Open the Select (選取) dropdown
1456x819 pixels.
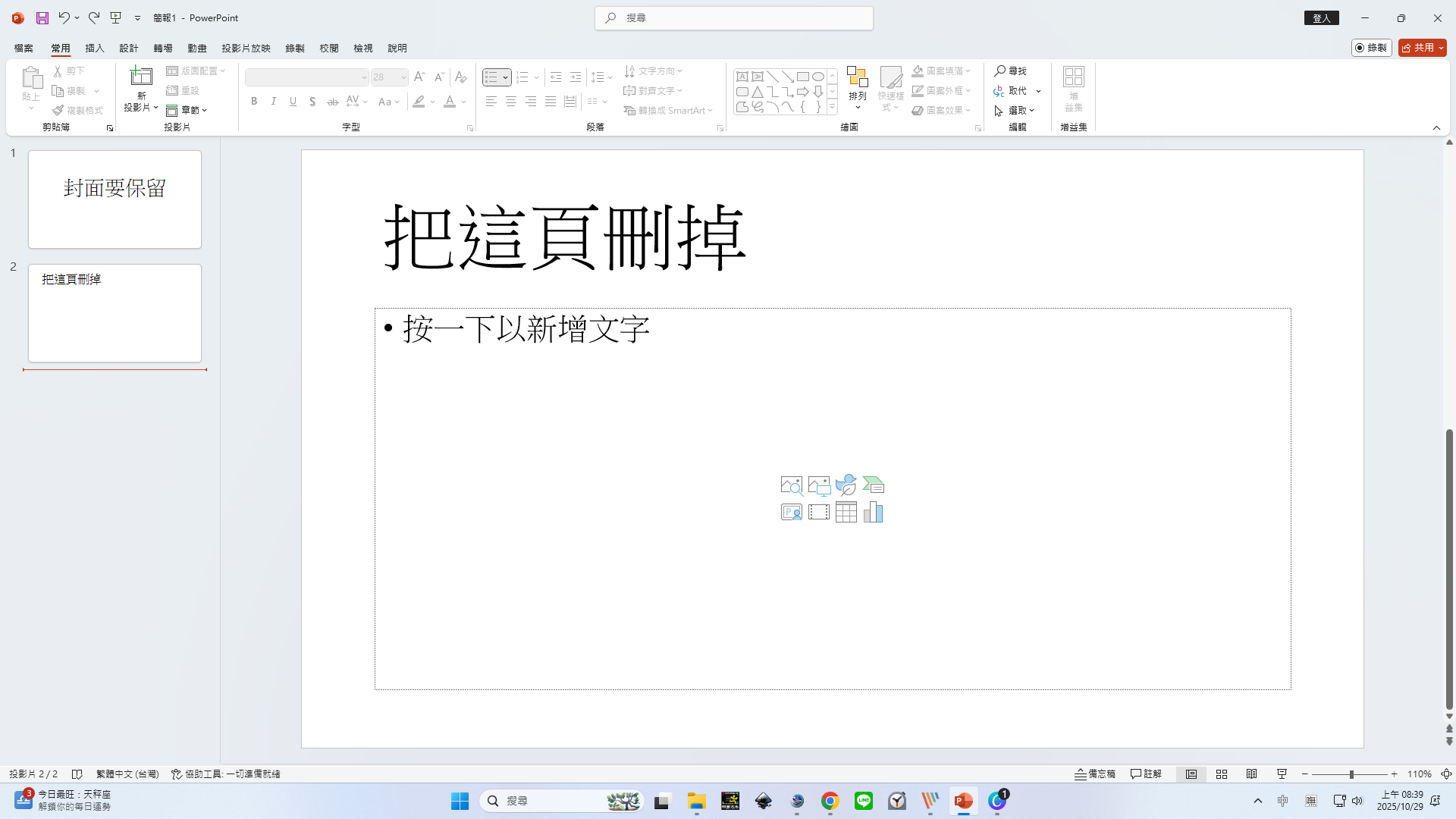(1021, 111)
